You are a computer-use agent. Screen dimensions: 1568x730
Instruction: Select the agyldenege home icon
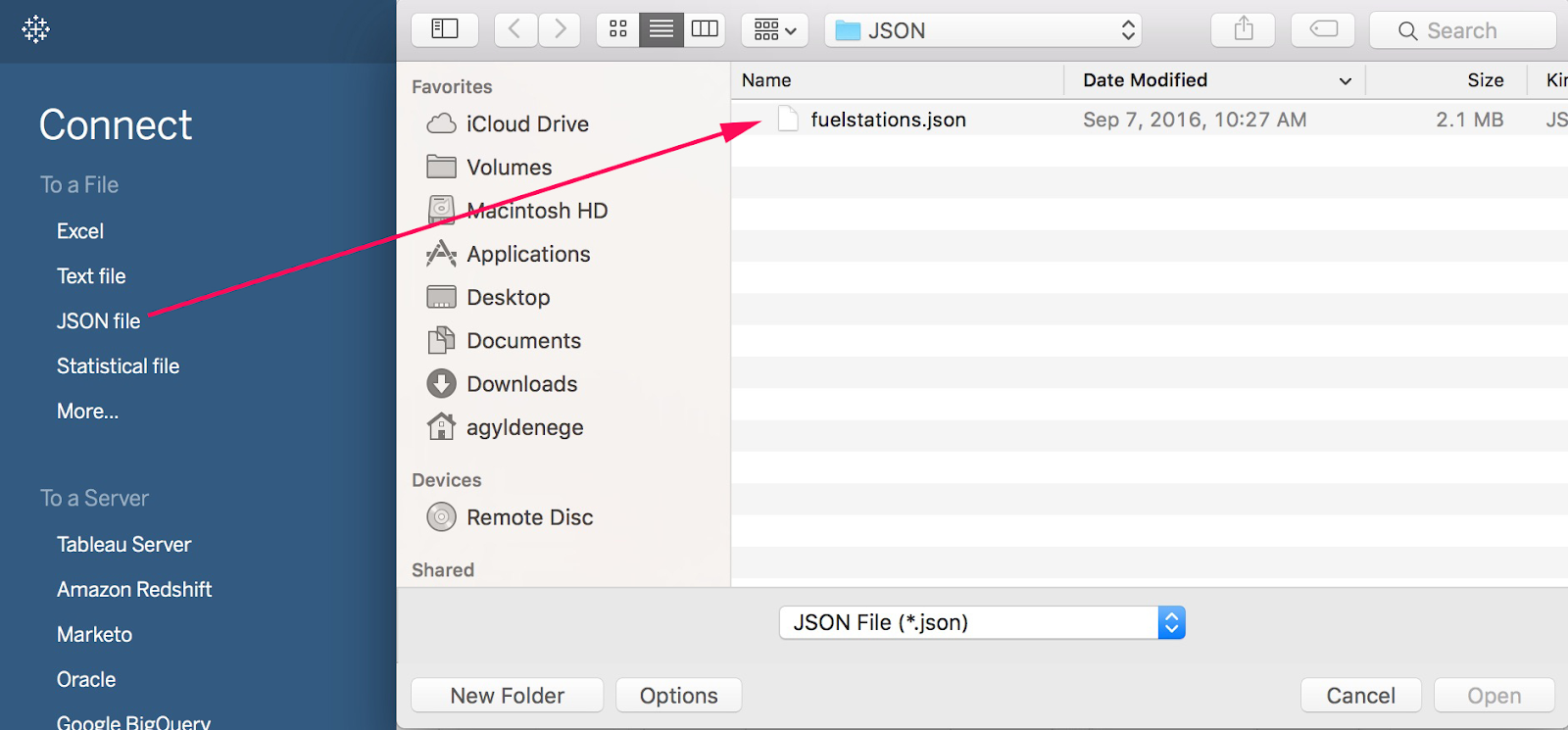pos(441,426)
